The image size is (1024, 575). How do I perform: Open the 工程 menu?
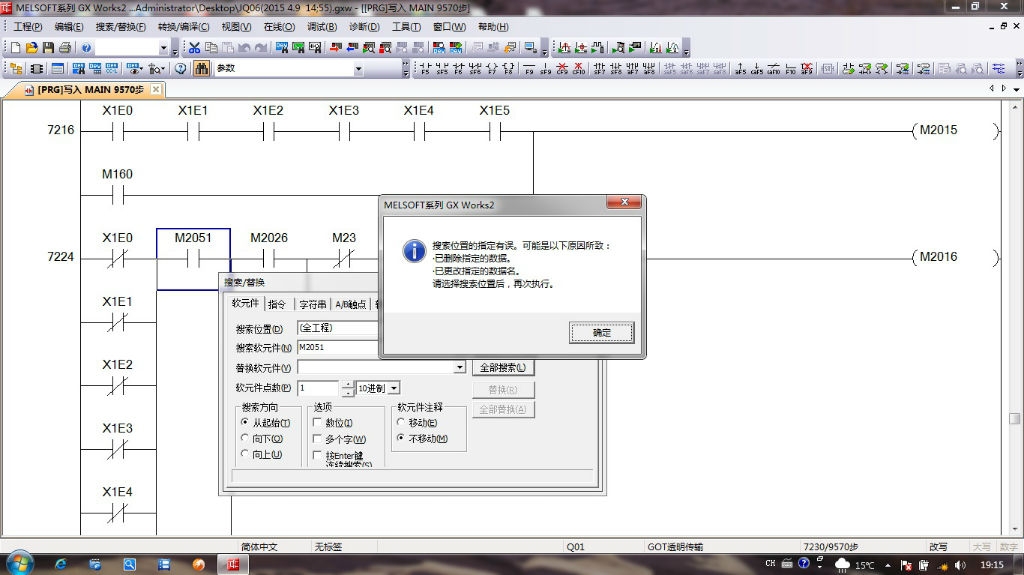coord(27,27)
